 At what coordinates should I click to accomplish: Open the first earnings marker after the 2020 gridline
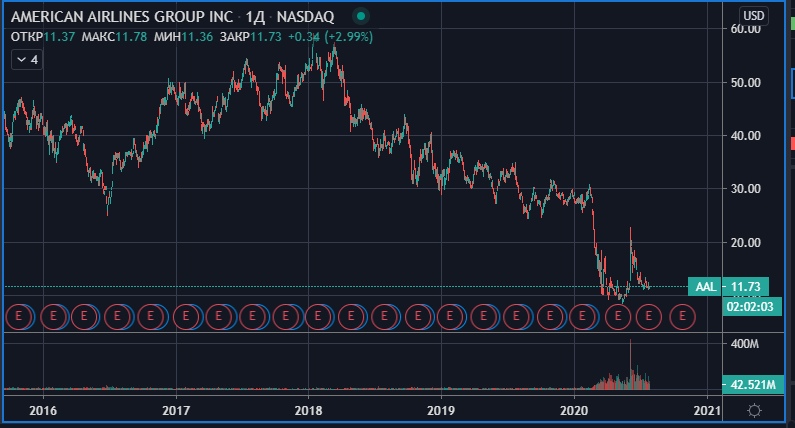(582, 316)
